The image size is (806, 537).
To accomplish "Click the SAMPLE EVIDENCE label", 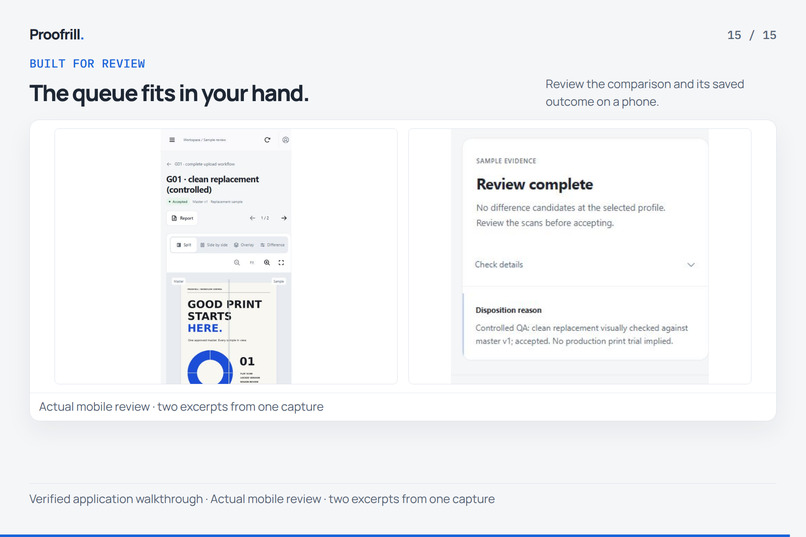I will 506,161.
